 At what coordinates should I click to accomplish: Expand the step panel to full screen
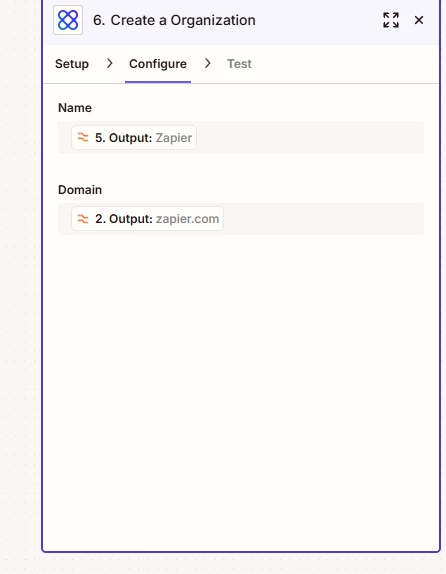coord(391,20)
